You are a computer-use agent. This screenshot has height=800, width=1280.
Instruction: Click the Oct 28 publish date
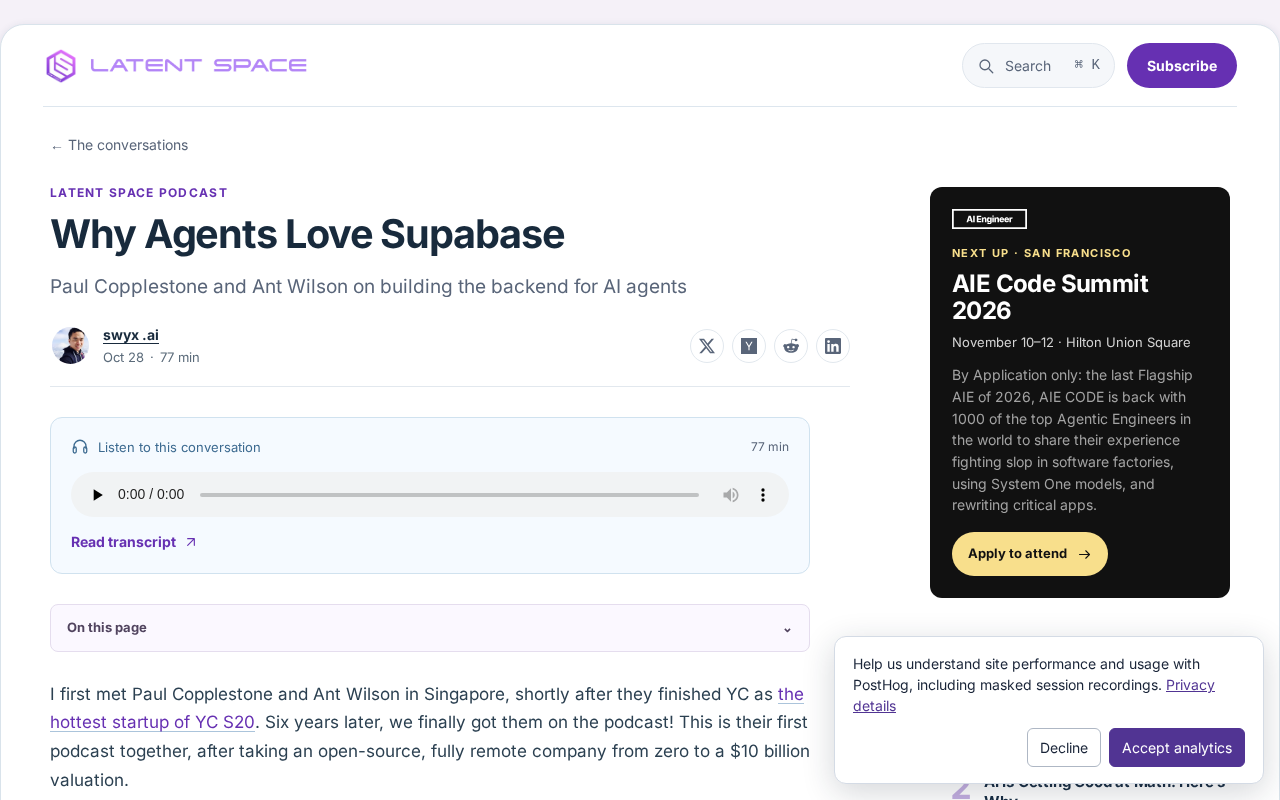point(124,357)
